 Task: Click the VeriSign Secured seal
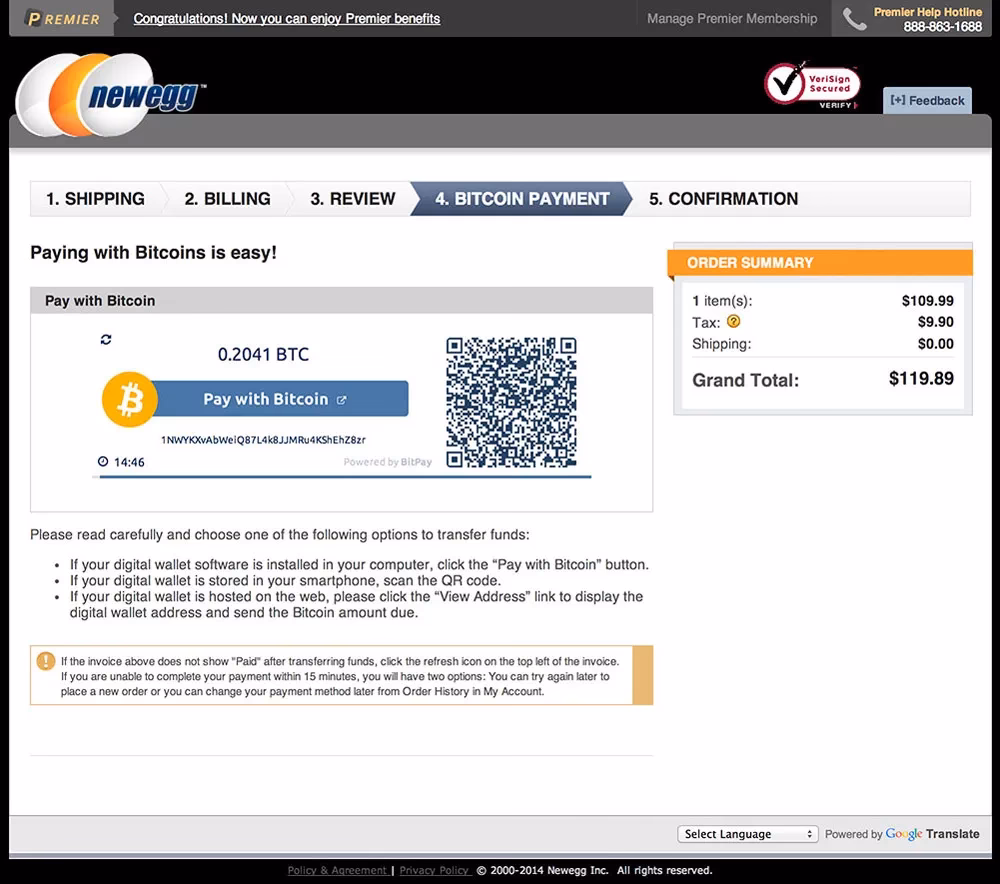click(811, 85)
